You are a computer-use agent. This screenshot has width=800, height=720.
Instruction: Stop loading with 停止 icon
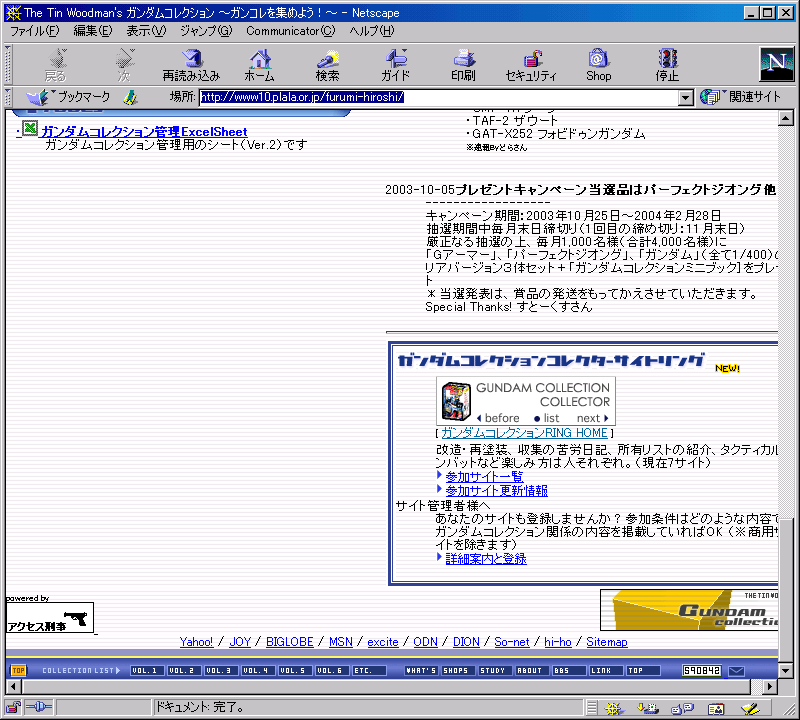(x=667, y=65)
